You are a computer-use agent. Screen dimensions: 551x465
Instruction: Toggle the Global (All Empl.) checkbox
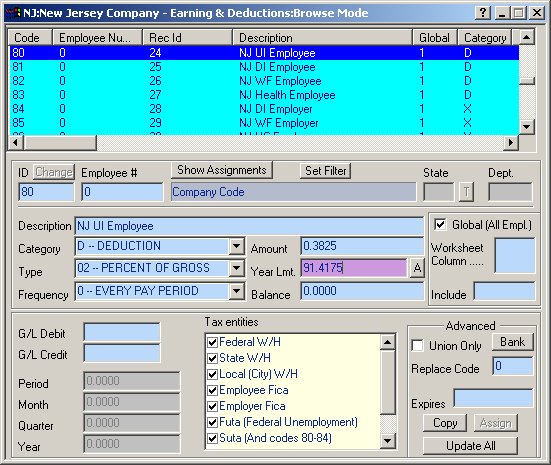coord(440,225)
